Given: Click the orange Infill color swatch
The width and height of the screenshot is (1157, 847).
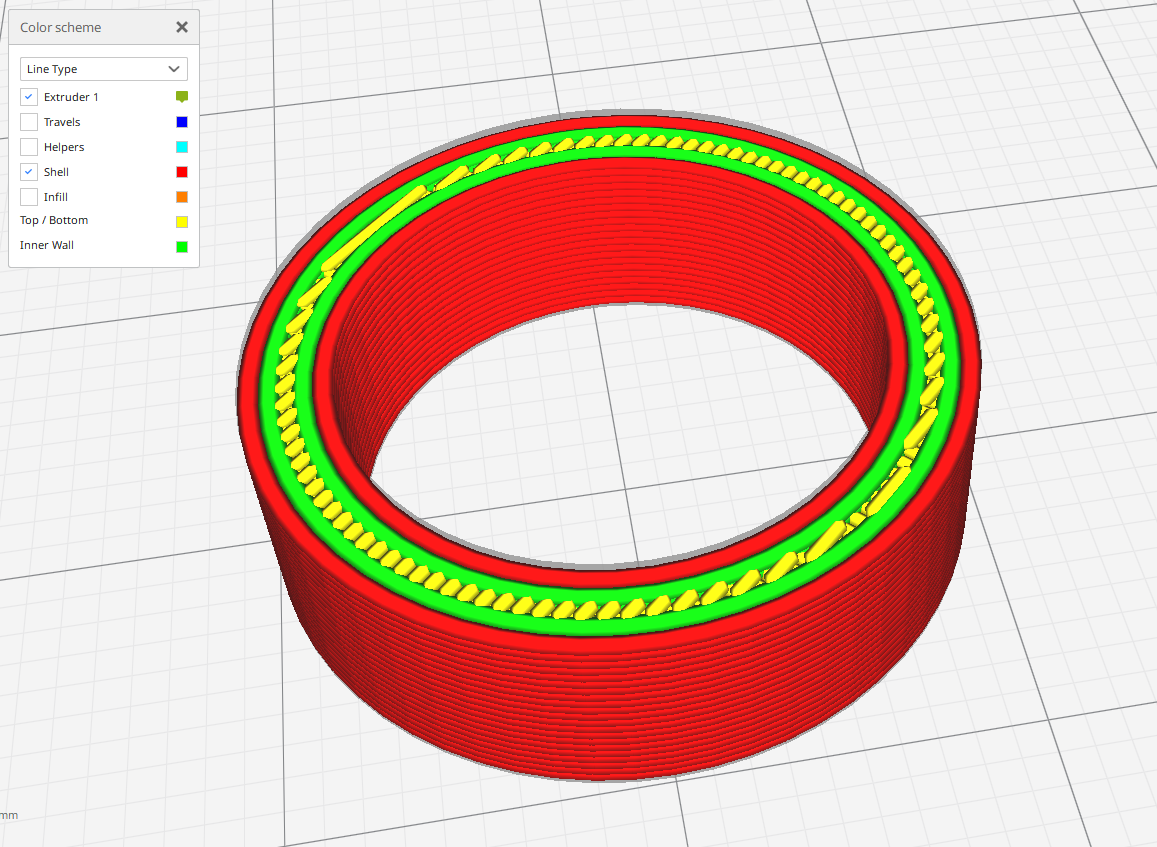Looking at the screenshot, I should tap(182, 197).
